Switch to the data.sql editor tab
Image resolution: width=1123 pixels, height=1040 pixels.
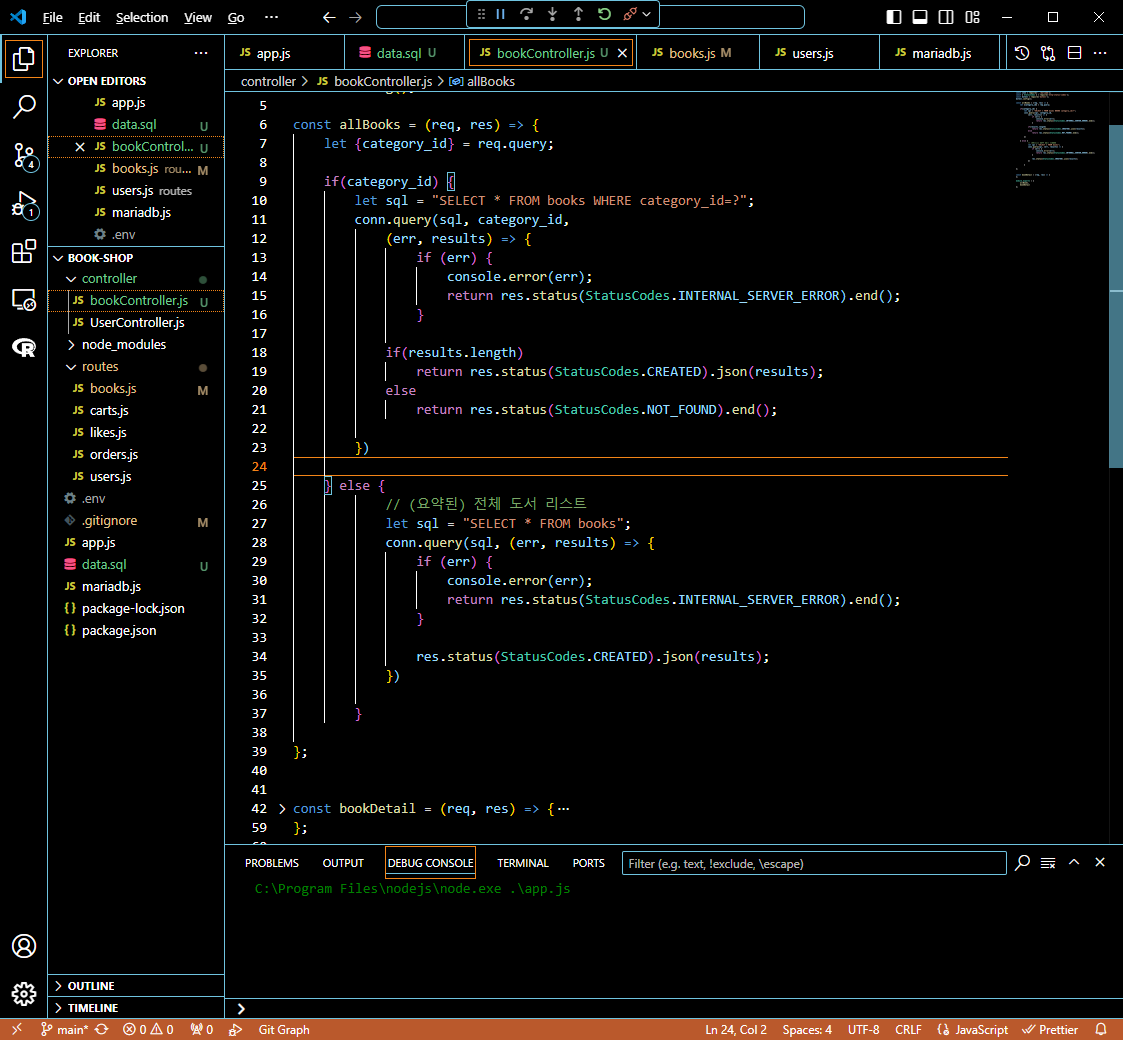405,53
